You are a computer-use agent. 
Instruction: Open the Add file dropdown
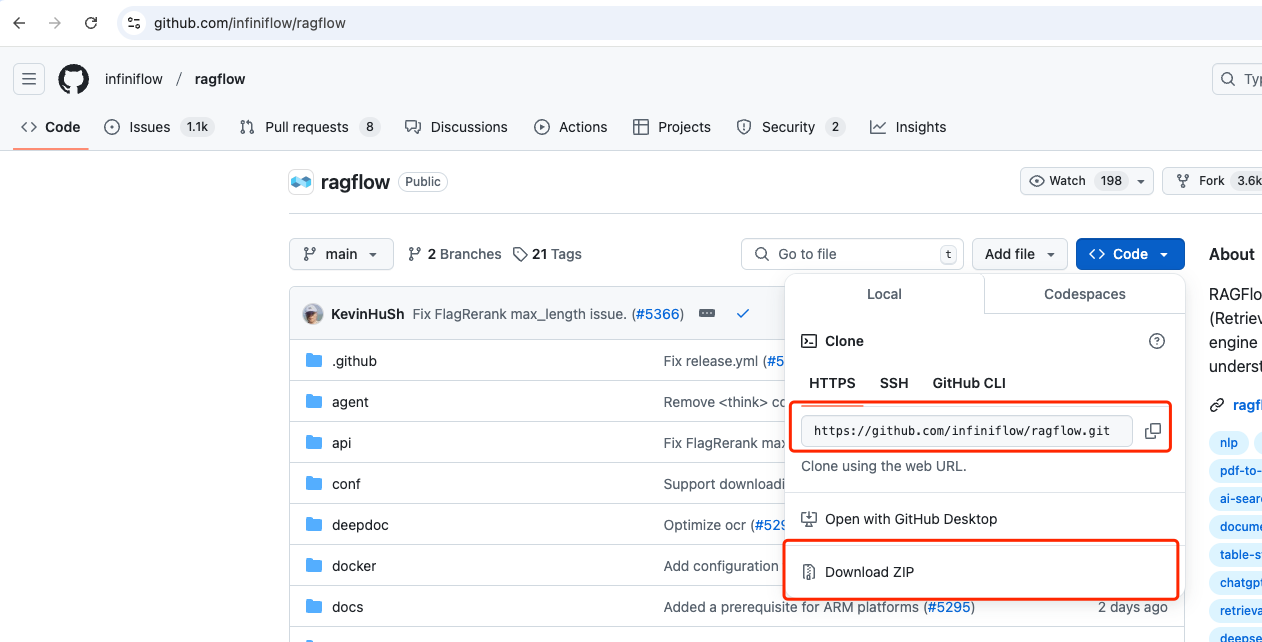[1019, 254]
